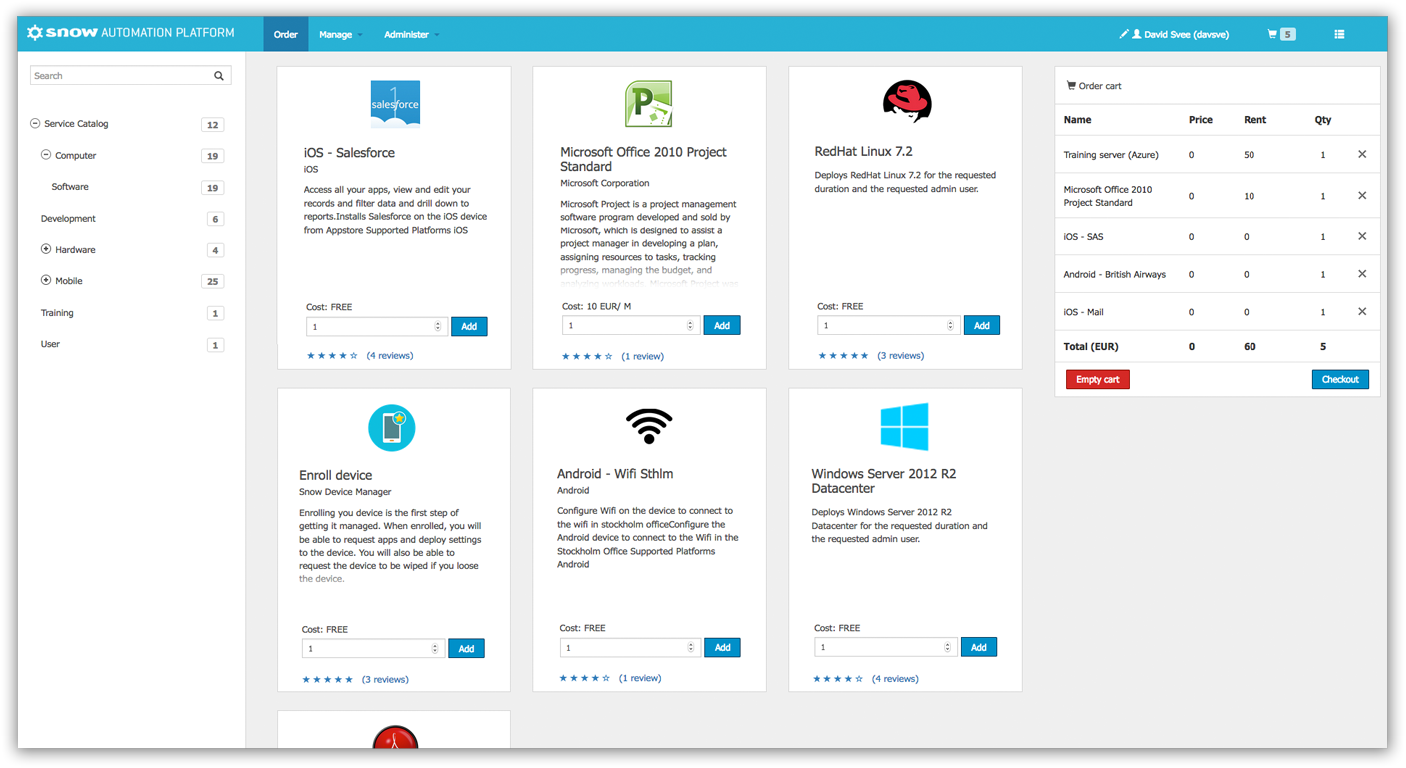The height and width of the screenshot is (768, 1406).
Task: Open the 4 reviews link for iOS - Salesforce
Action: pos(390,356)
